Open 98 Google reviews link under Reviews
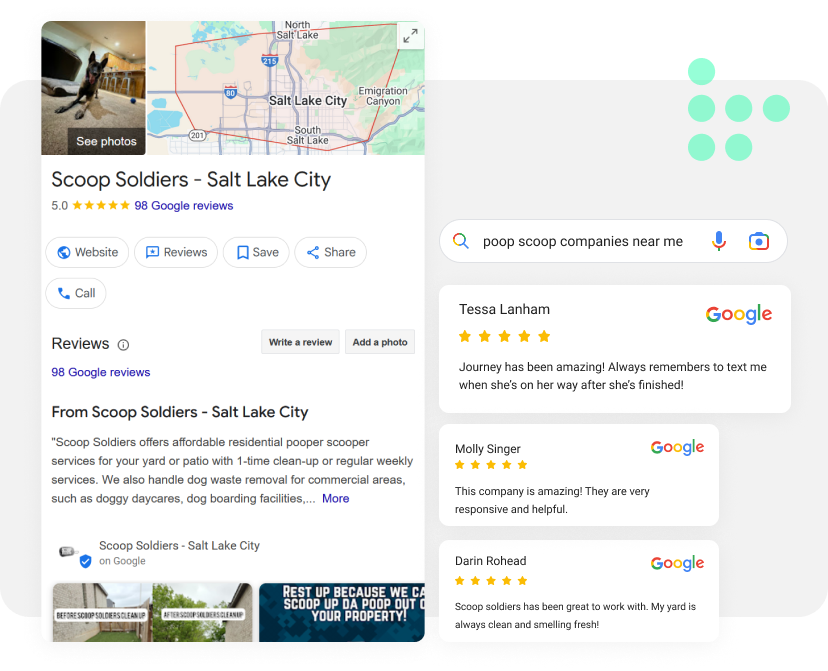Screen dimensions: 828x671 pos(101,372)
